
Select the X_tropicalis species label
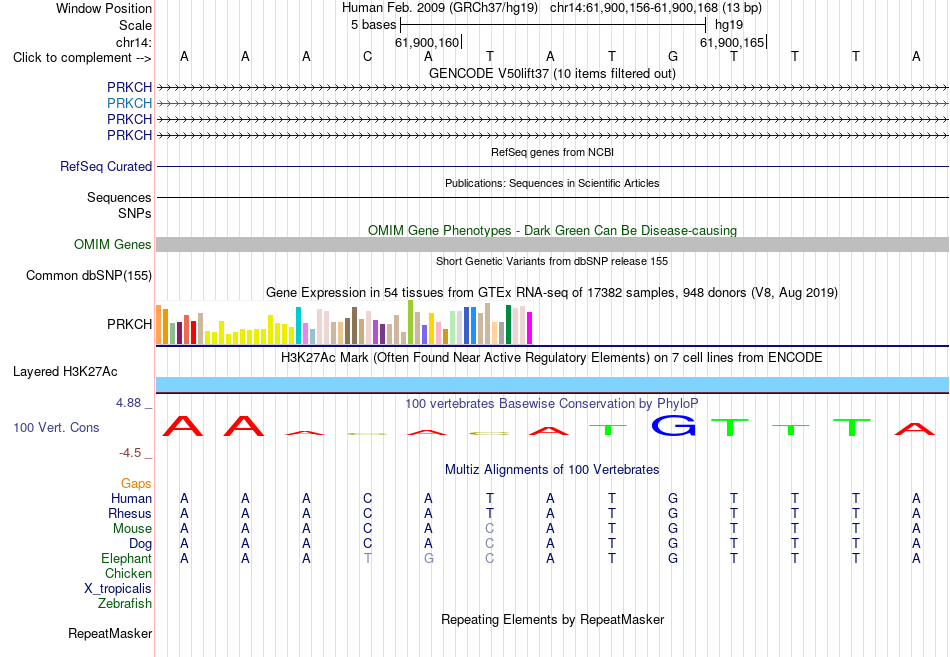[x=118, y=589]
